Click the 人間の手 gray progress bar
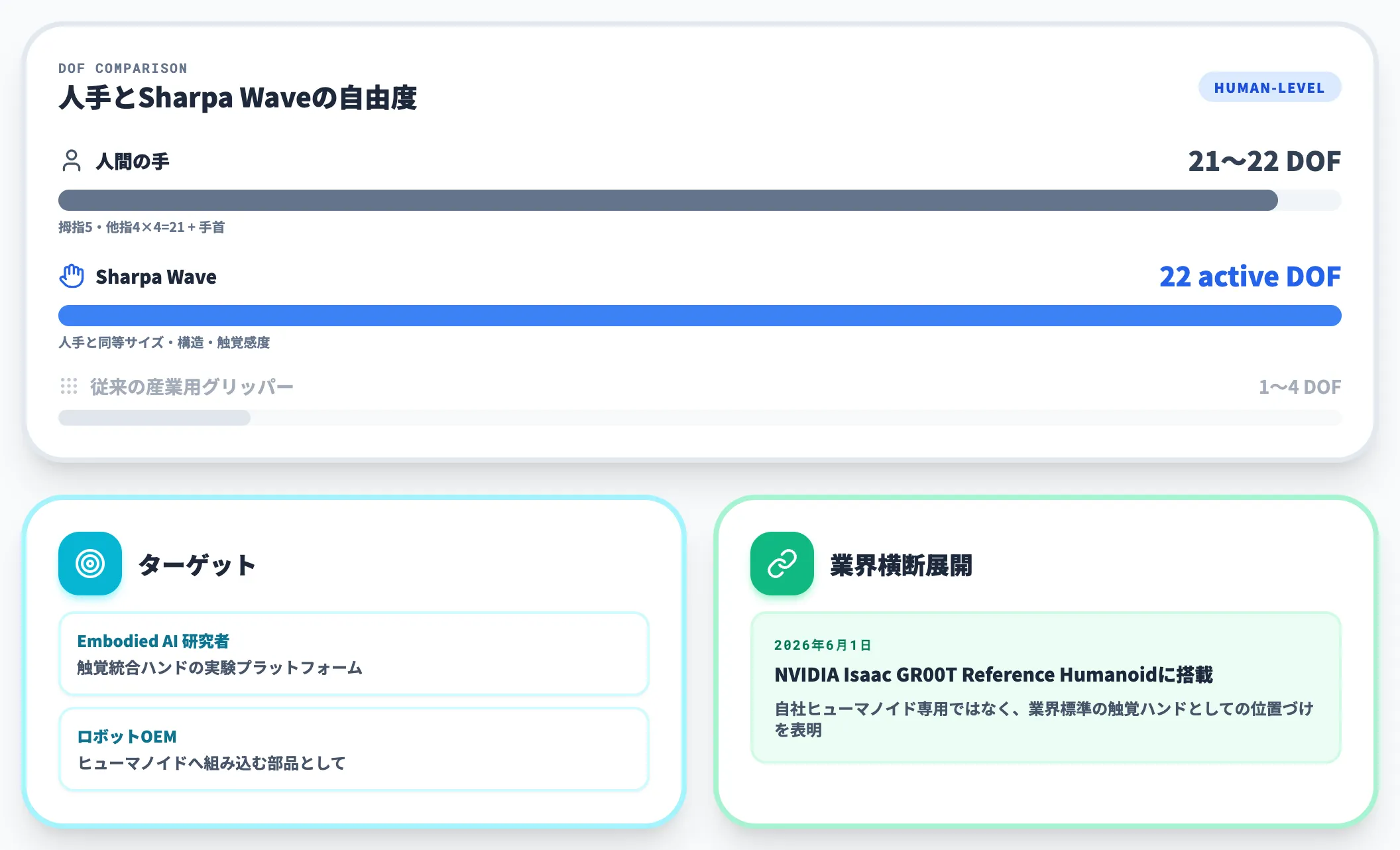Image resolution: width=1400 pixels, height=850 pixels. click(700, 200)
